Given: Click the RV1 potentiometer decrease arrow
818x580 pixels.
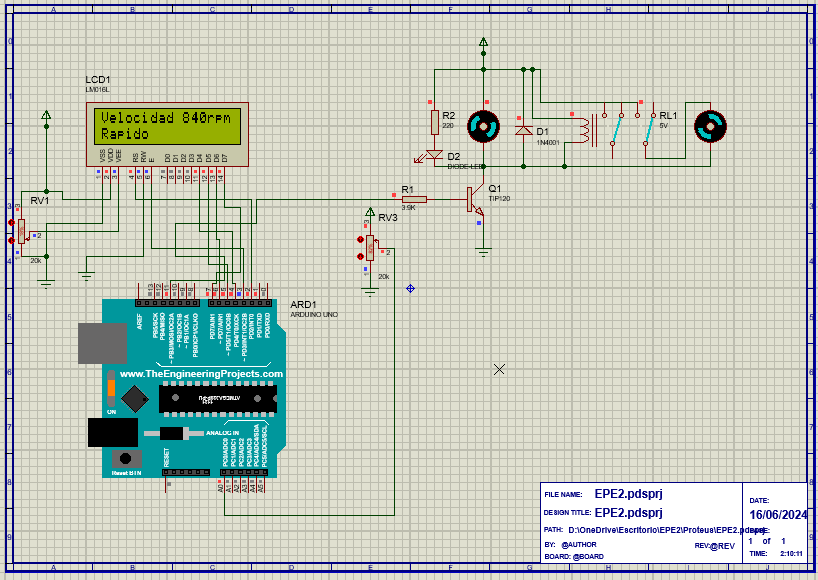Looking at the screenshot, I should coord(11,242).
